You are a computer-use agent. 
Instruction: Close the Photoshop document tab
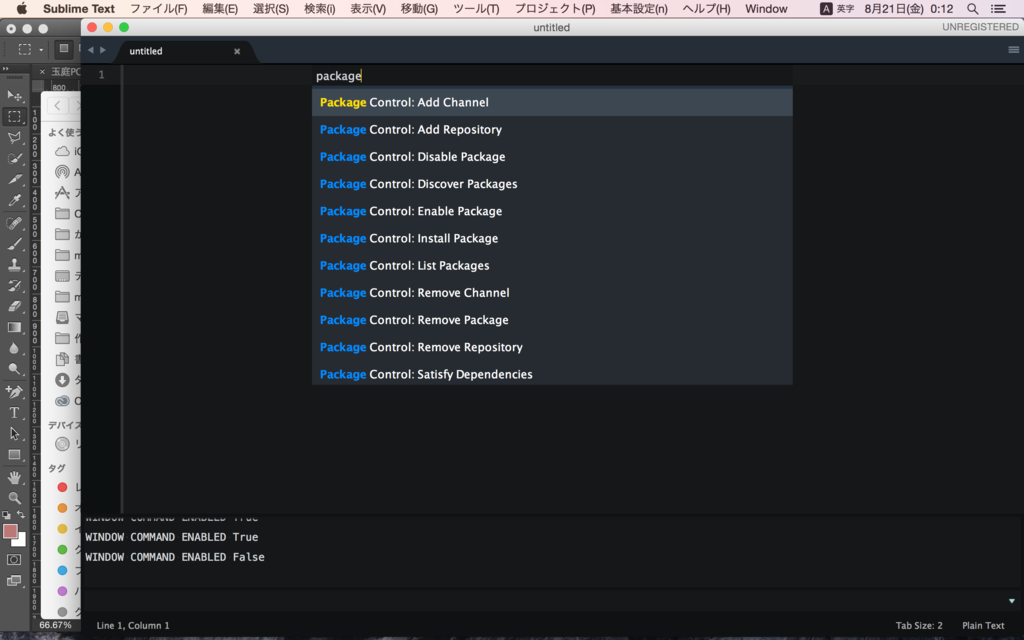42,72
